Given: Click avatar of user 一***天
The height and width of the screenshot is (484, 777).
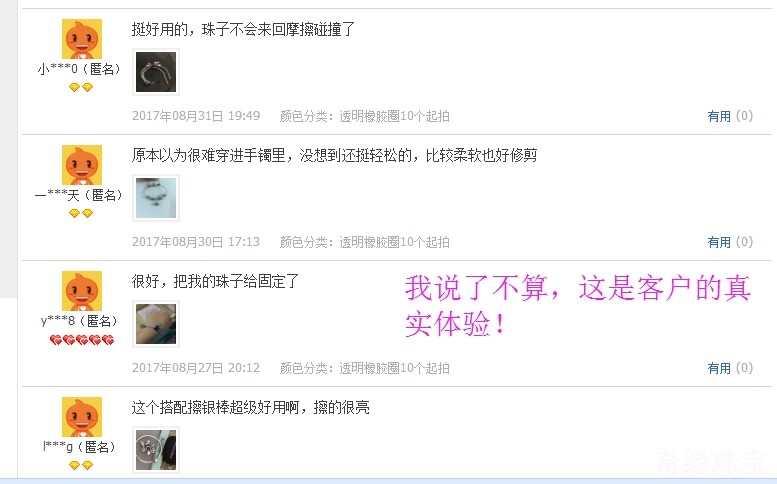Looking at the screenshot, I should [x=82, y=165].
